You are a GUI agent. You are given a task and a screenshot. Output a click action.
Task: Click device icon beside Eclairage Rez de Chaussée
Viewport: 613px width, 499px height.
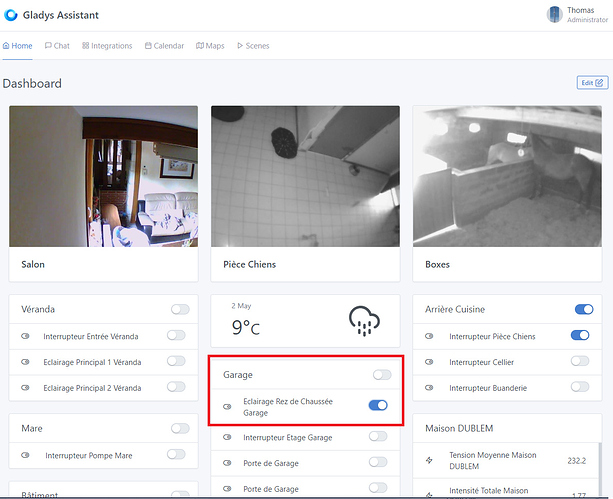pyautogui.click(x=227, y=407)
